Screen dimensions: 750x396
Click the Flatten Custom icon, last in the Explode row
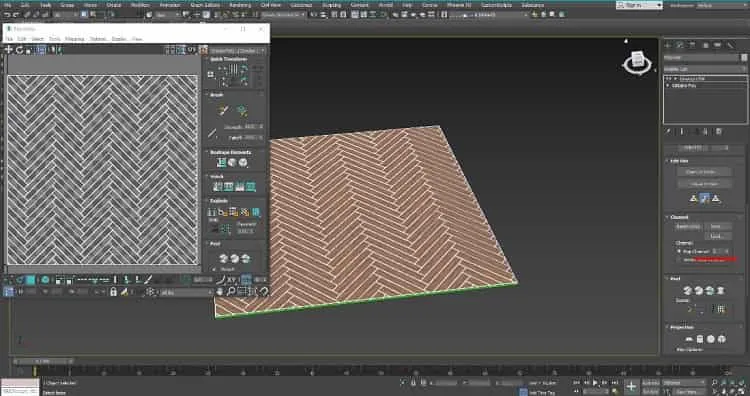point(256,212)
